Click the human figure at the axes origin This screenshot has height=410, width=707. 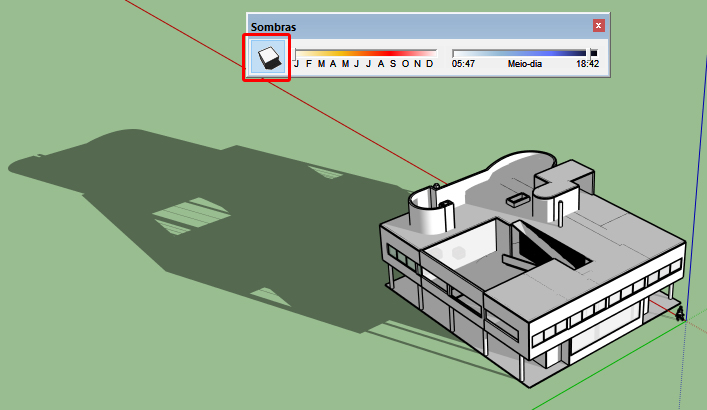coord(680,313)
